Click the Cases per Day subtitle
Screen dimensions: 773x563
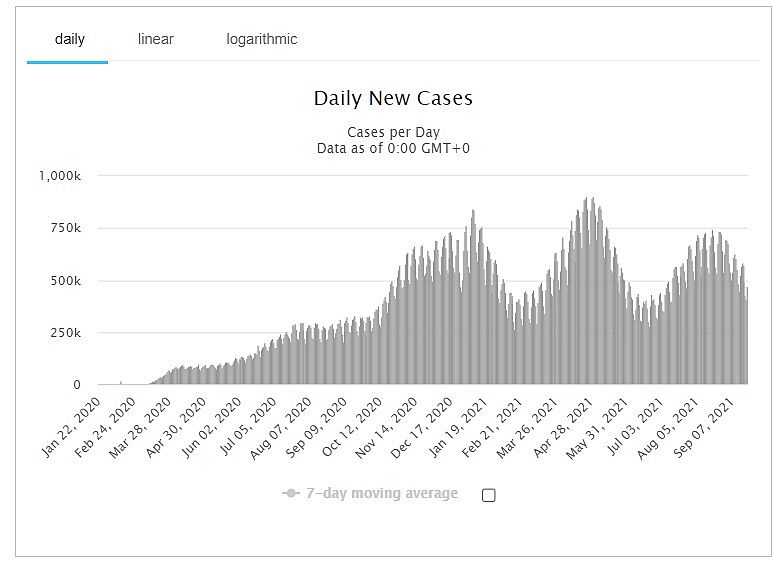point(393,132)
